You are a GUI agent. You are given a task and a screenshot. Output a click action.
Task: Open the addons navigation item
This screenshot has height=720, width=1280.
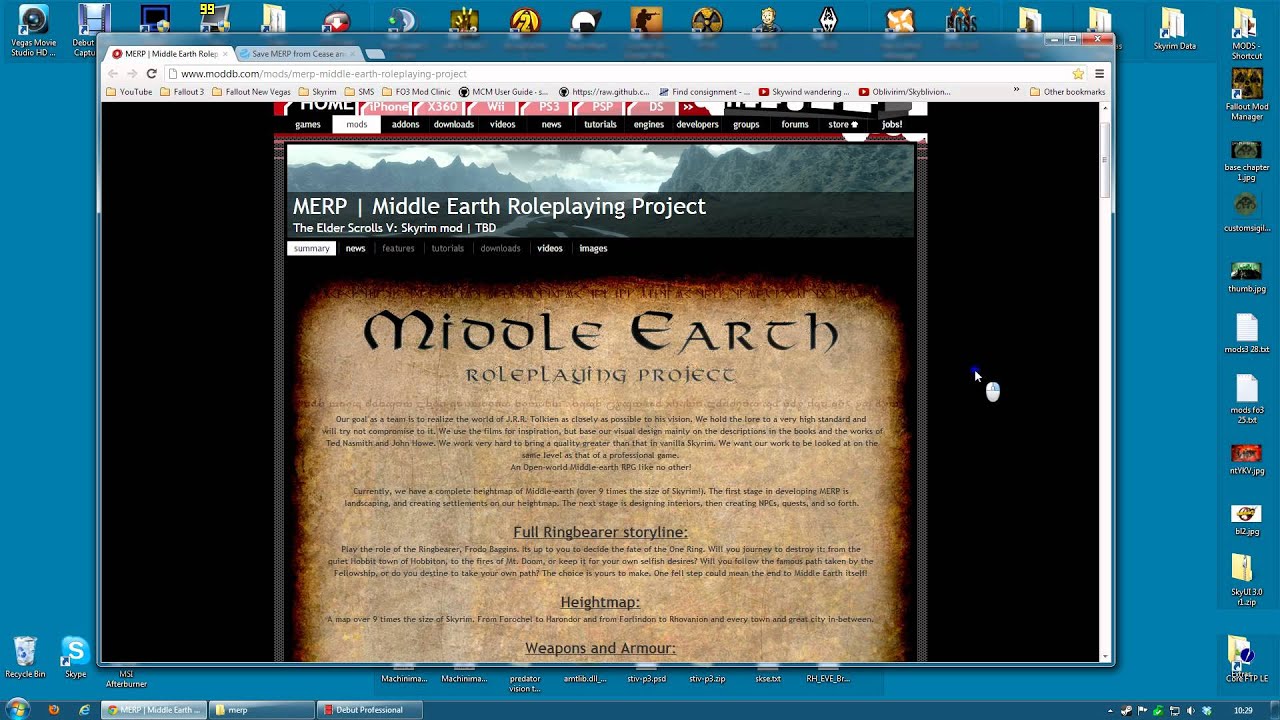tap(405, 124)
